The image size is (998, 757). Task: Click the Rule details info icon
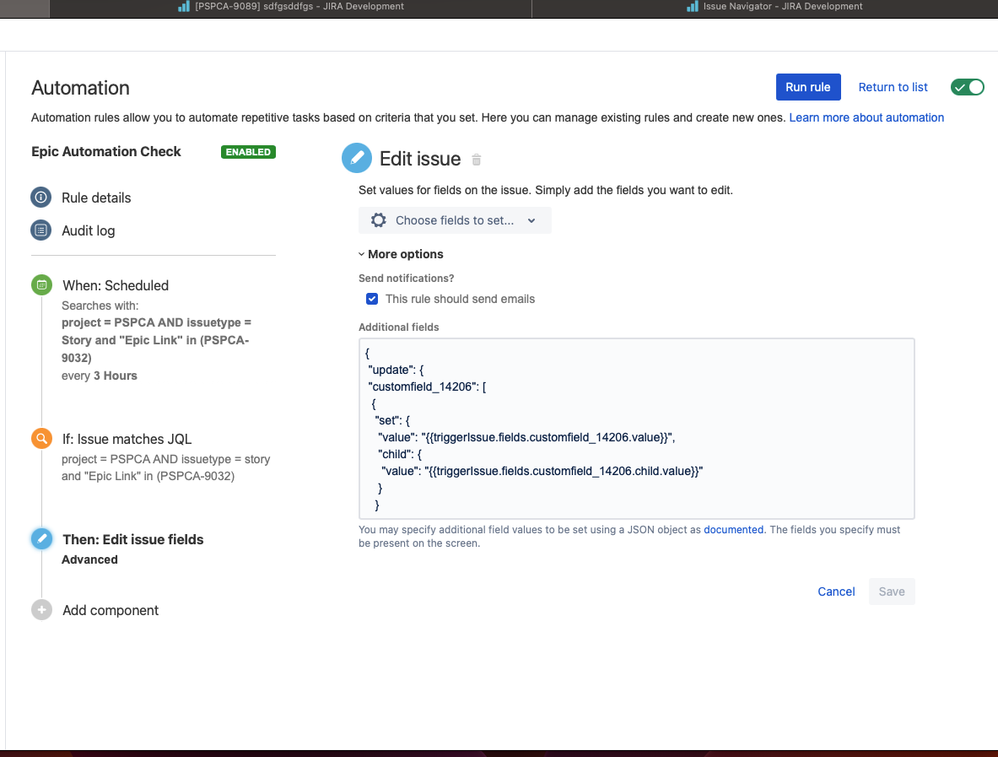(41, 197)
